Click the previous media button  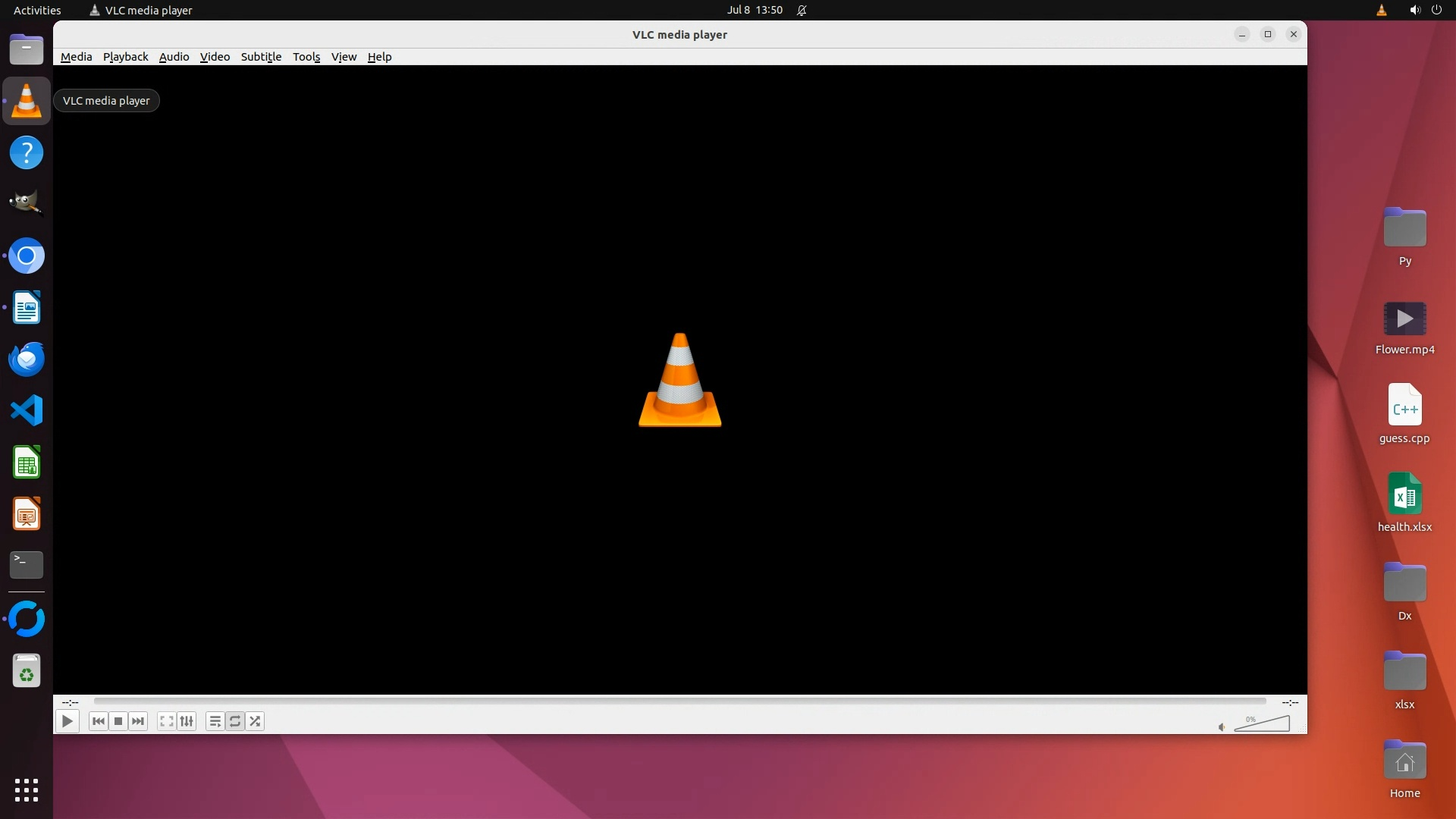click(98, 721)
